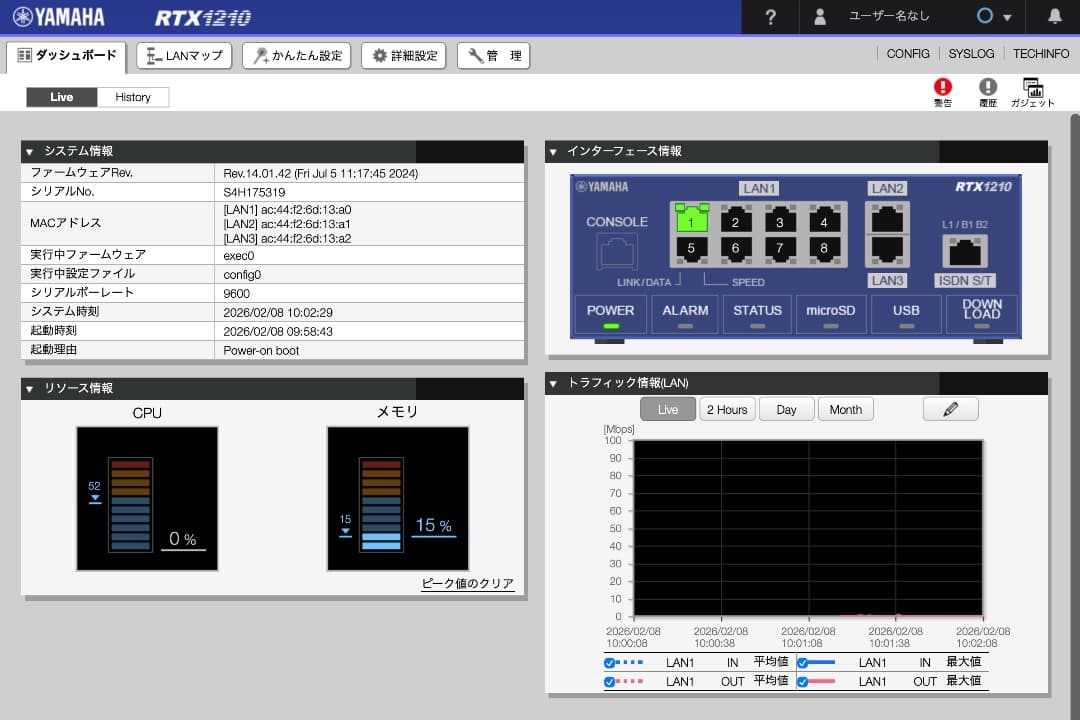Collapse the トラフィック情報(LAN) panel

554,383
